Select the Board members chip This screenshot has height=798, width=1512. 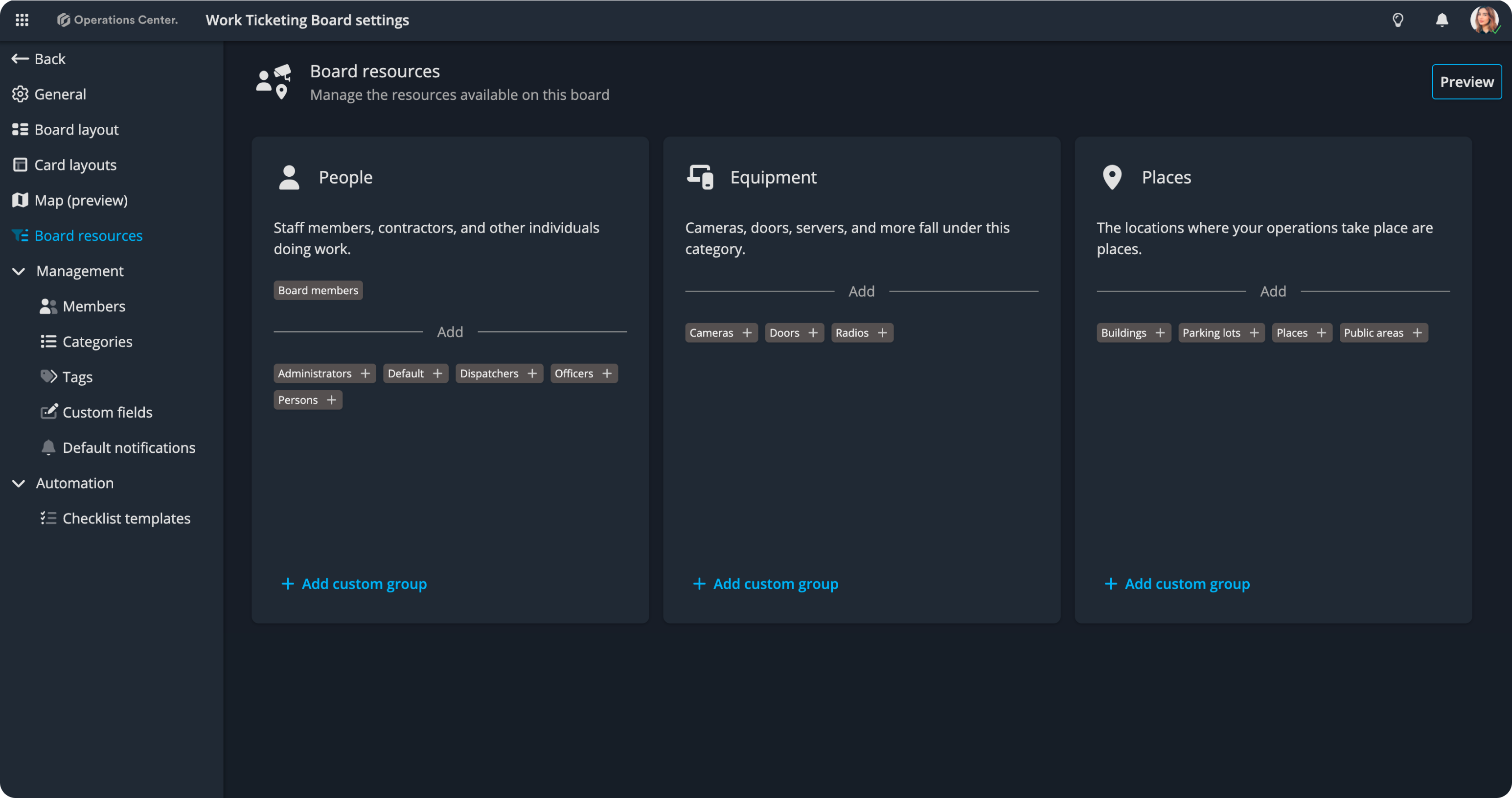pyautogui.click(x=318, y=291)
